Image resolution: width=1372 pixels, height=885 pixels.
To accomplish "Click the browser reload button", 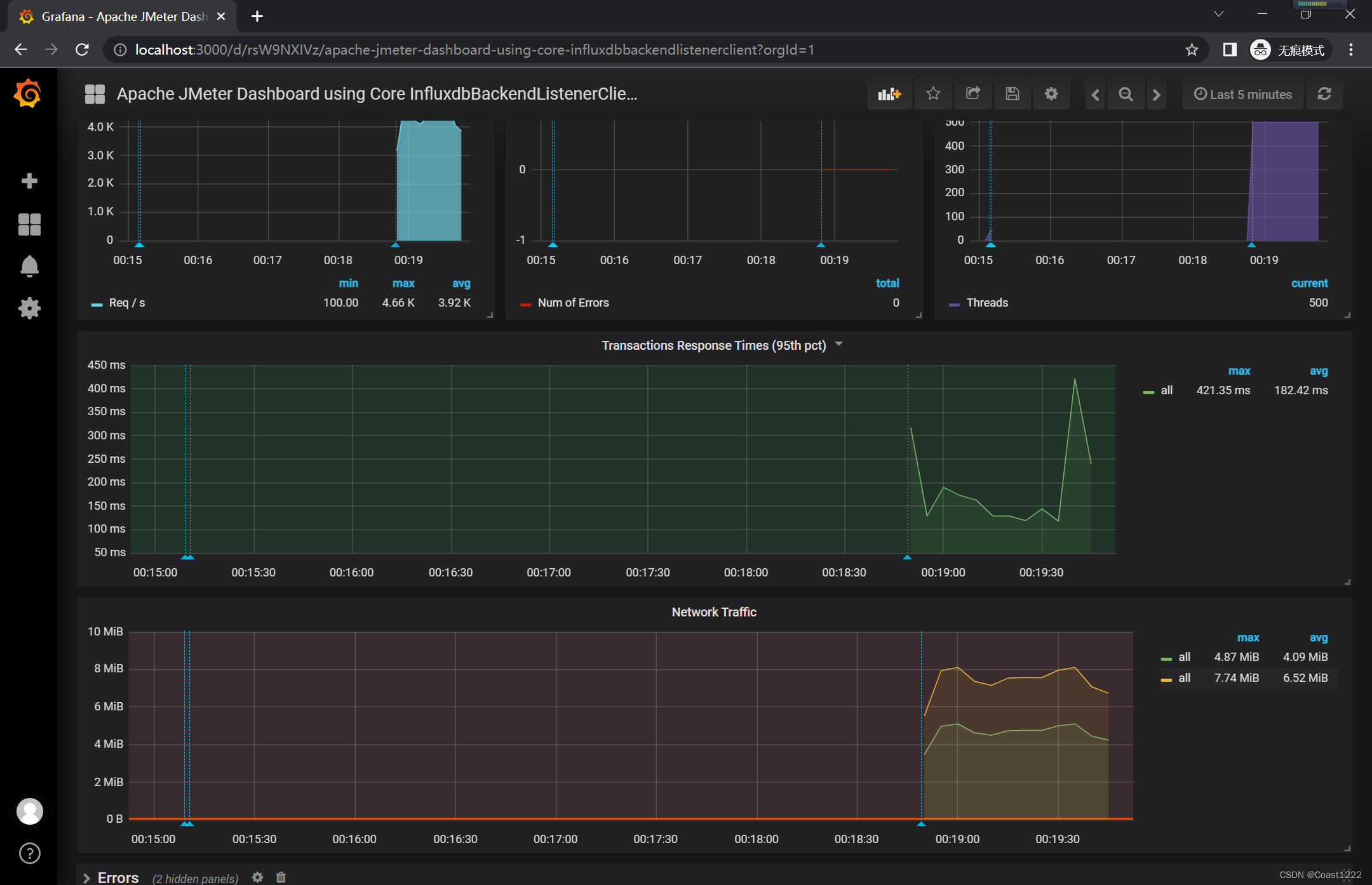I will pyautogui.click(x=82, y=50).
